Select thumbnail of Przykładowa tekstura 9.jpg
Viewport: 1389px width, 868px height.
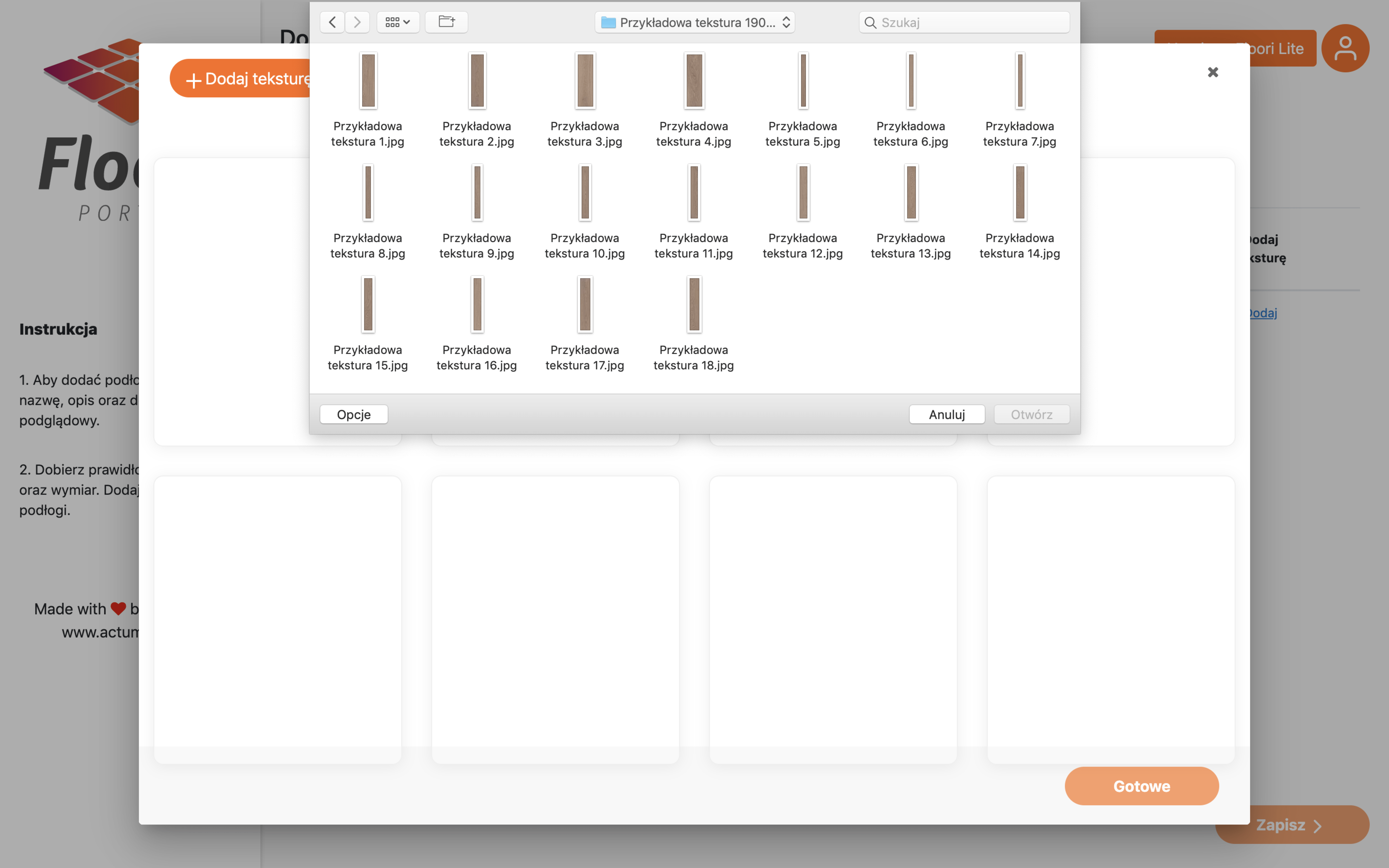477,192
